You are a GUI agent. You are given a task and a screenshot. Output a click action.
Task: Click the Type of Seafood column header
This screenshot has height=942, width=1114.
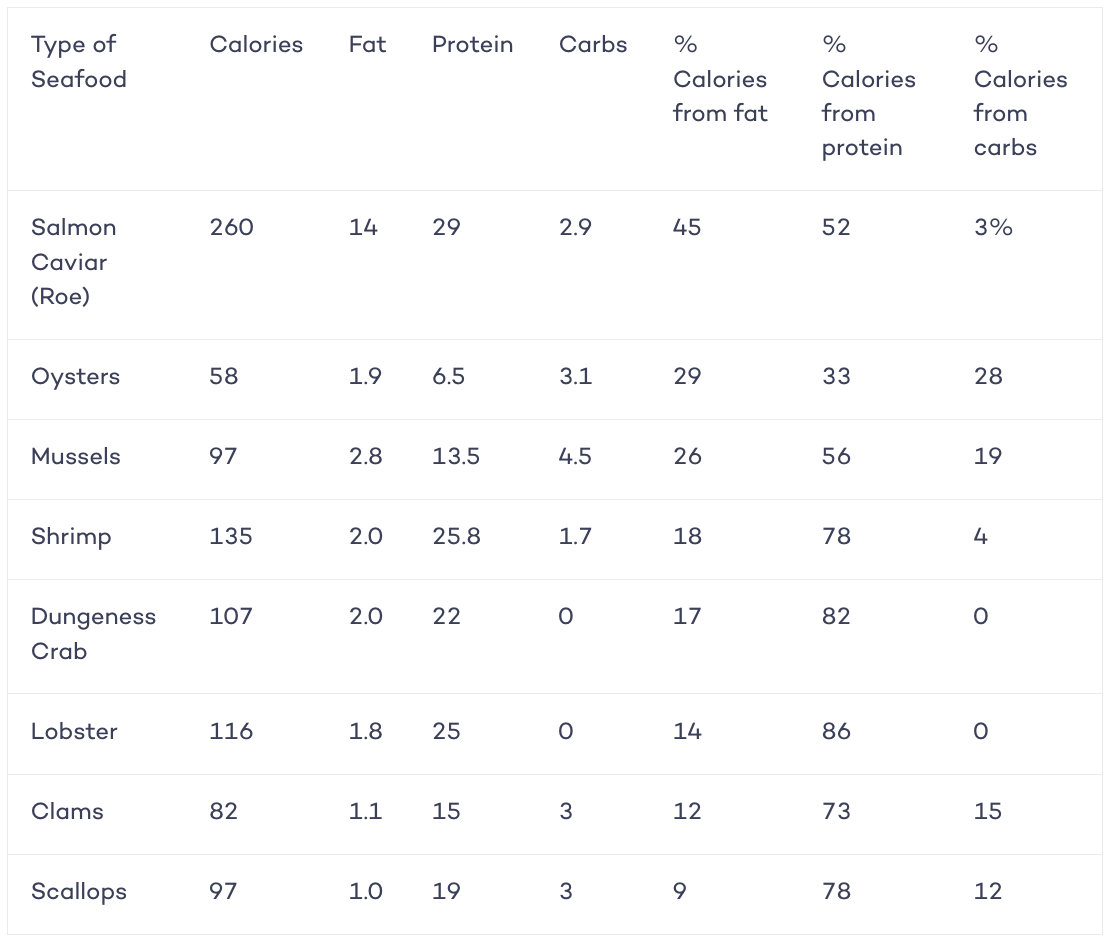click(x=79, y=61)
